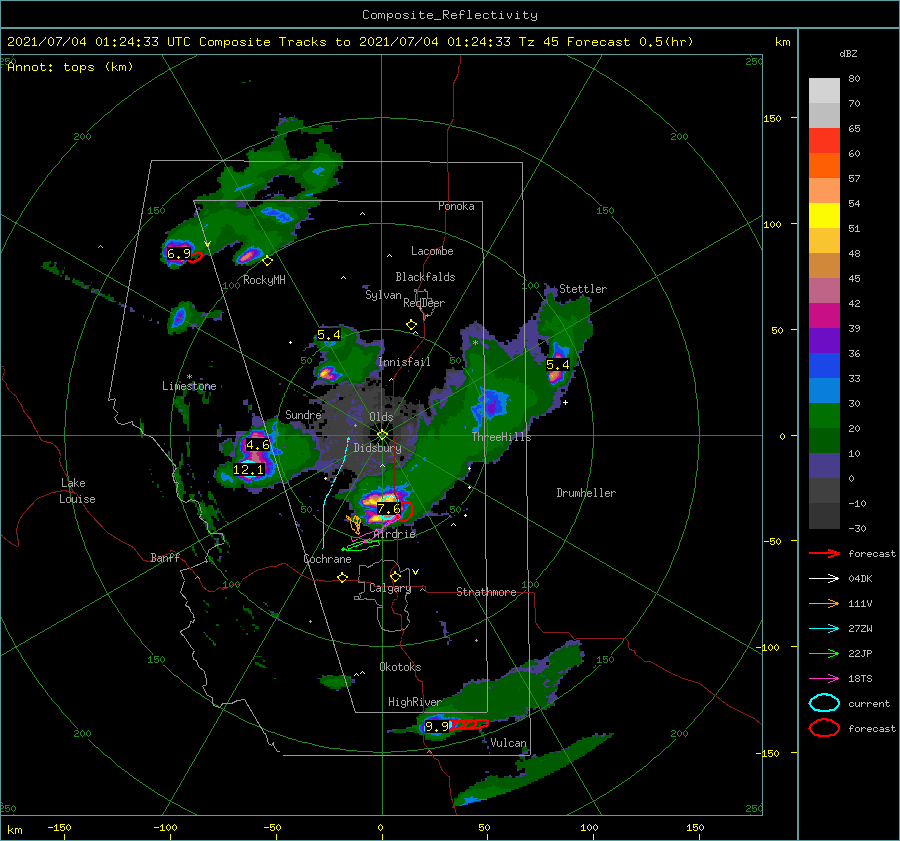Select the 5.4 storm label above Innisfail
Image resolution: width=900 pixels, height=841 pixels.
click(329, 335)
